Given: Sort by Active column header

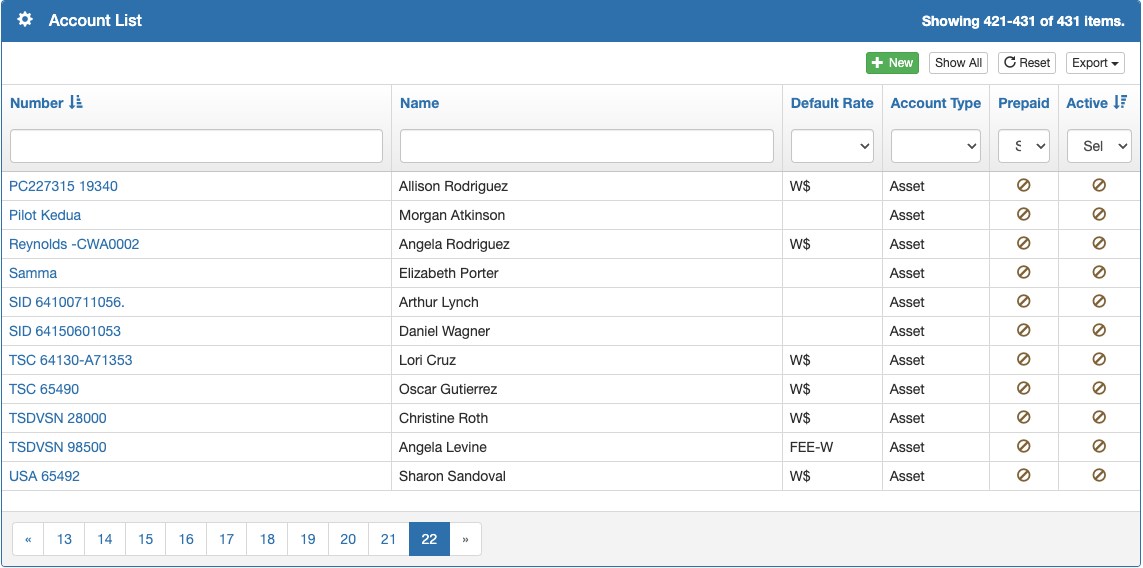Looking at the screenshot, I should tap(1097, 103).
